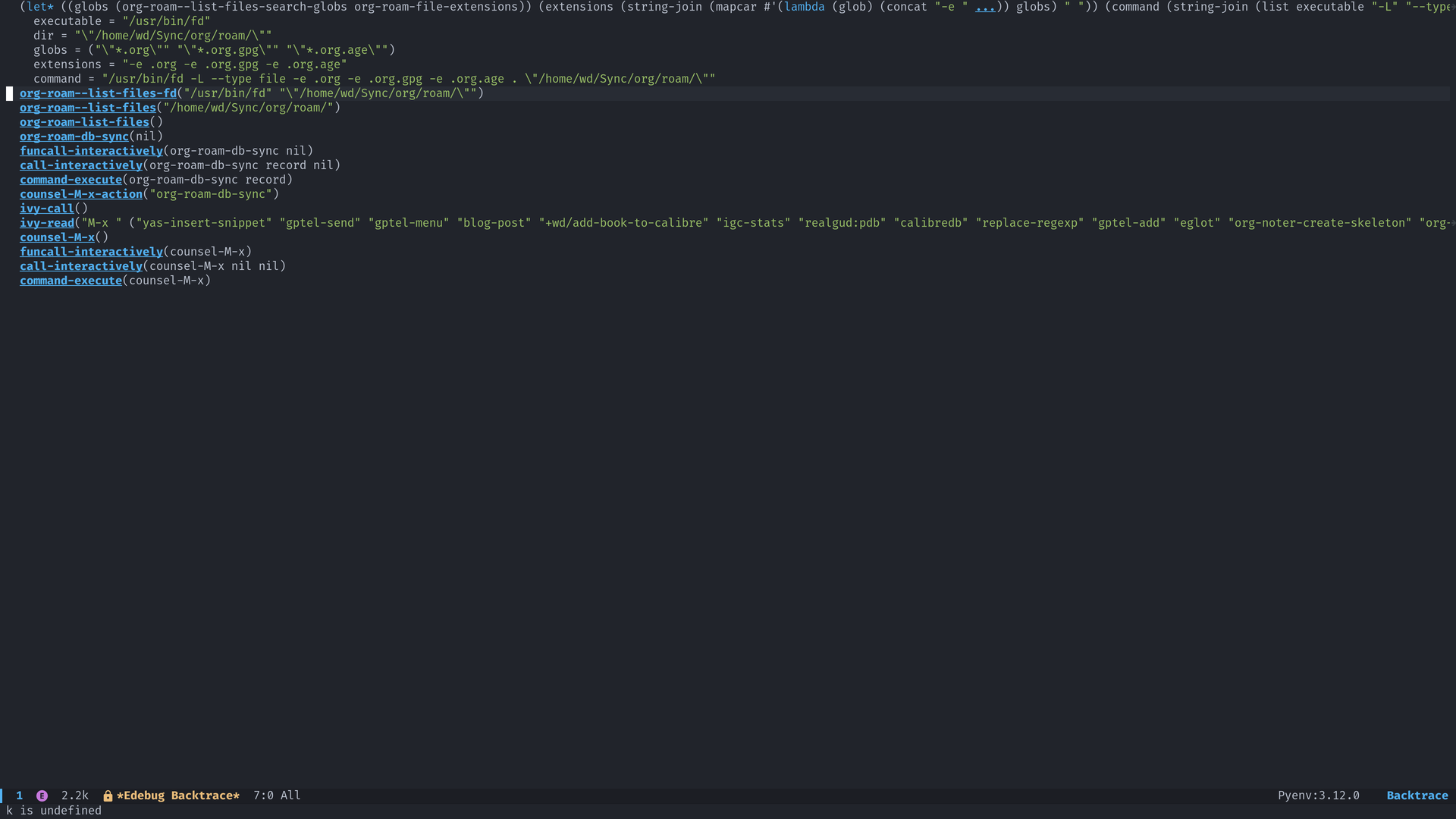Viewport: 1456px width, 819px height.
Task: Click the lambda keyword in let* form
Action: [x=804, y=7]
